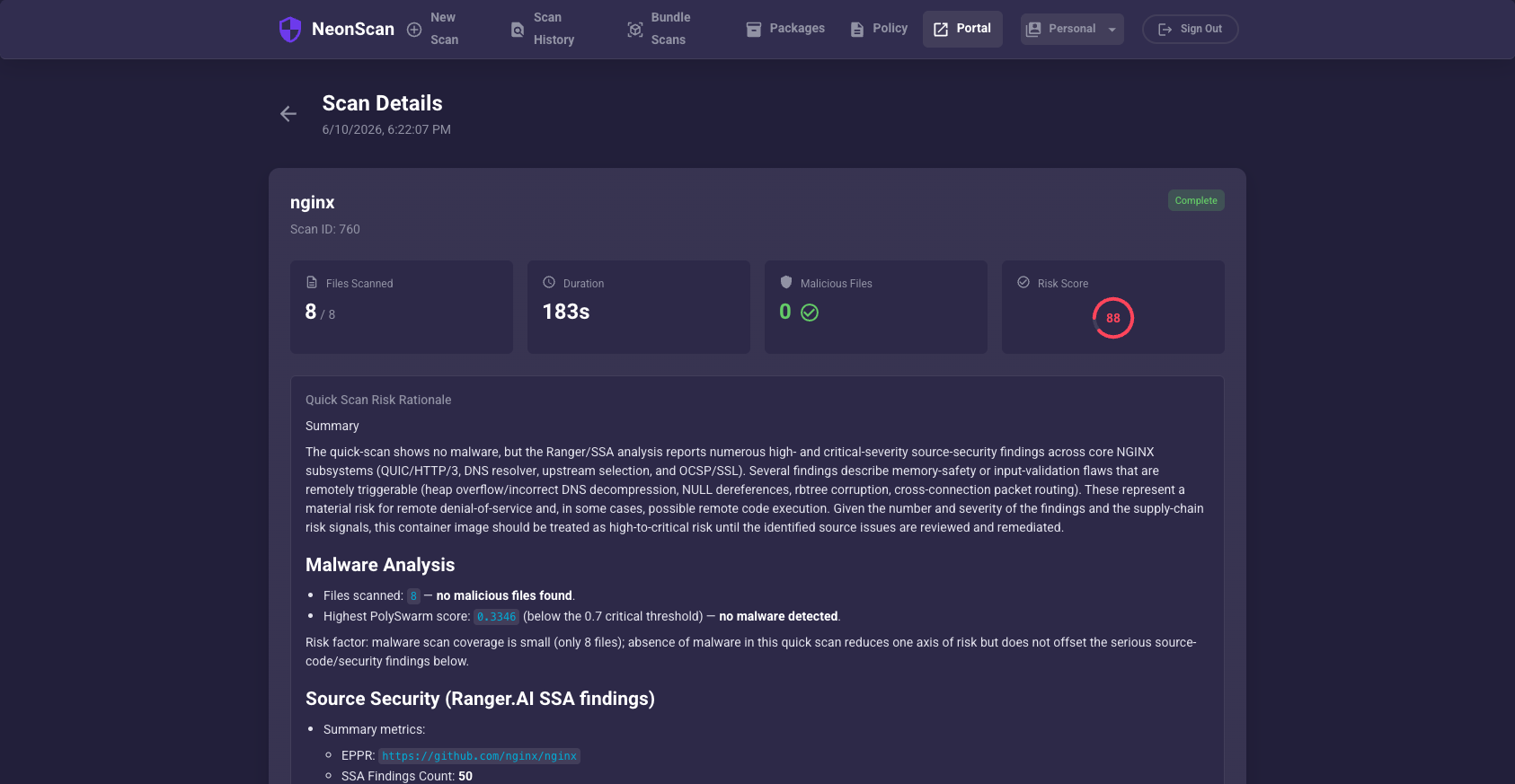Open the github.com/nginx/nginx EPPR link

point(479,756)
